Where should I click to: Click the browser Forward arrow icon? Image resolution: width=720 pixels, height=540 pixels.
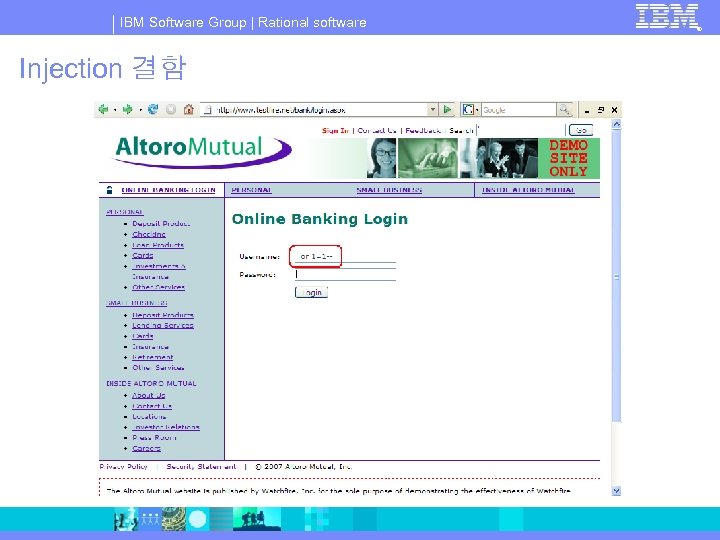point(128,109)
